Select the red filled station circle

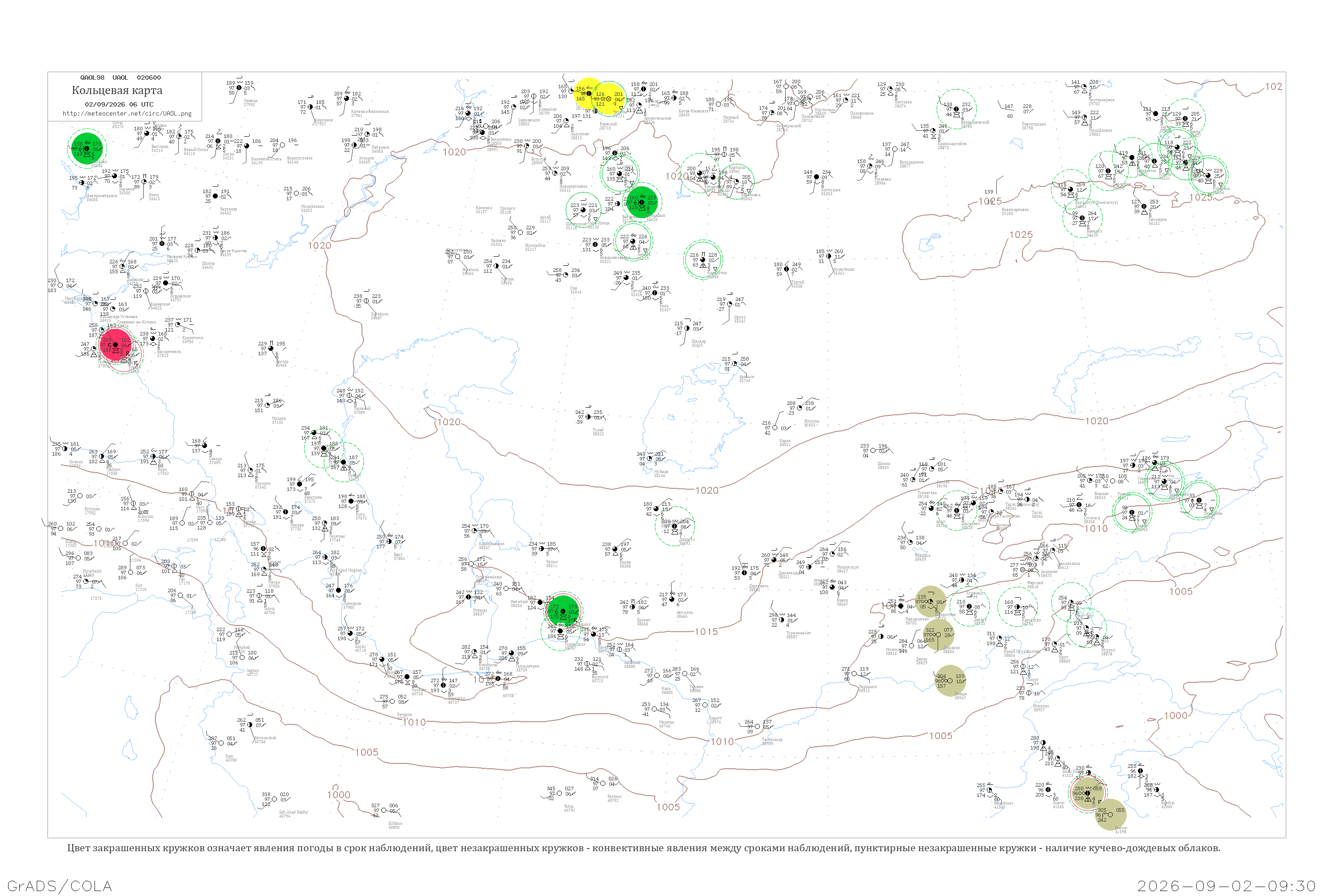click(x=116, y=345)
